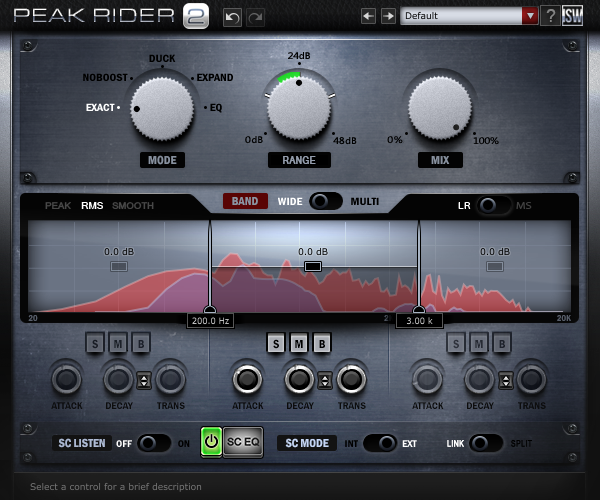Click the red BAND button
The height and width of the screenshot is (500, 600).
(x=245, y=201)
